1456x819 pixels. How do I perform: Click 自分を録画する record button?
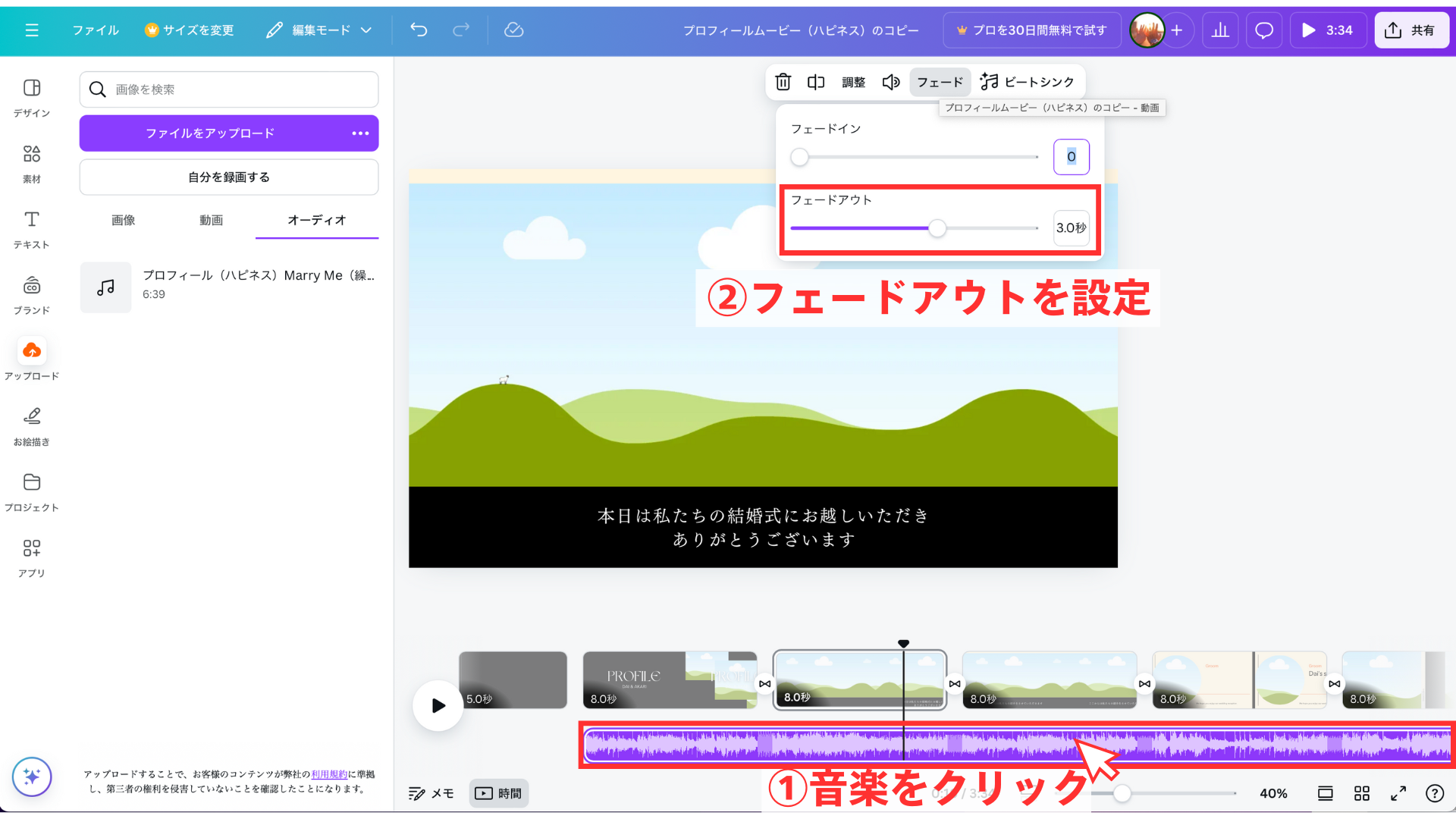229,177
